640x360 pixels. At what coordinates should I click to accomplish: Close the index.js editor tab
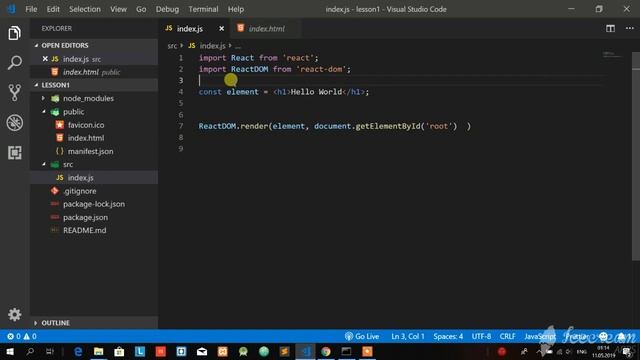point(221,29)
